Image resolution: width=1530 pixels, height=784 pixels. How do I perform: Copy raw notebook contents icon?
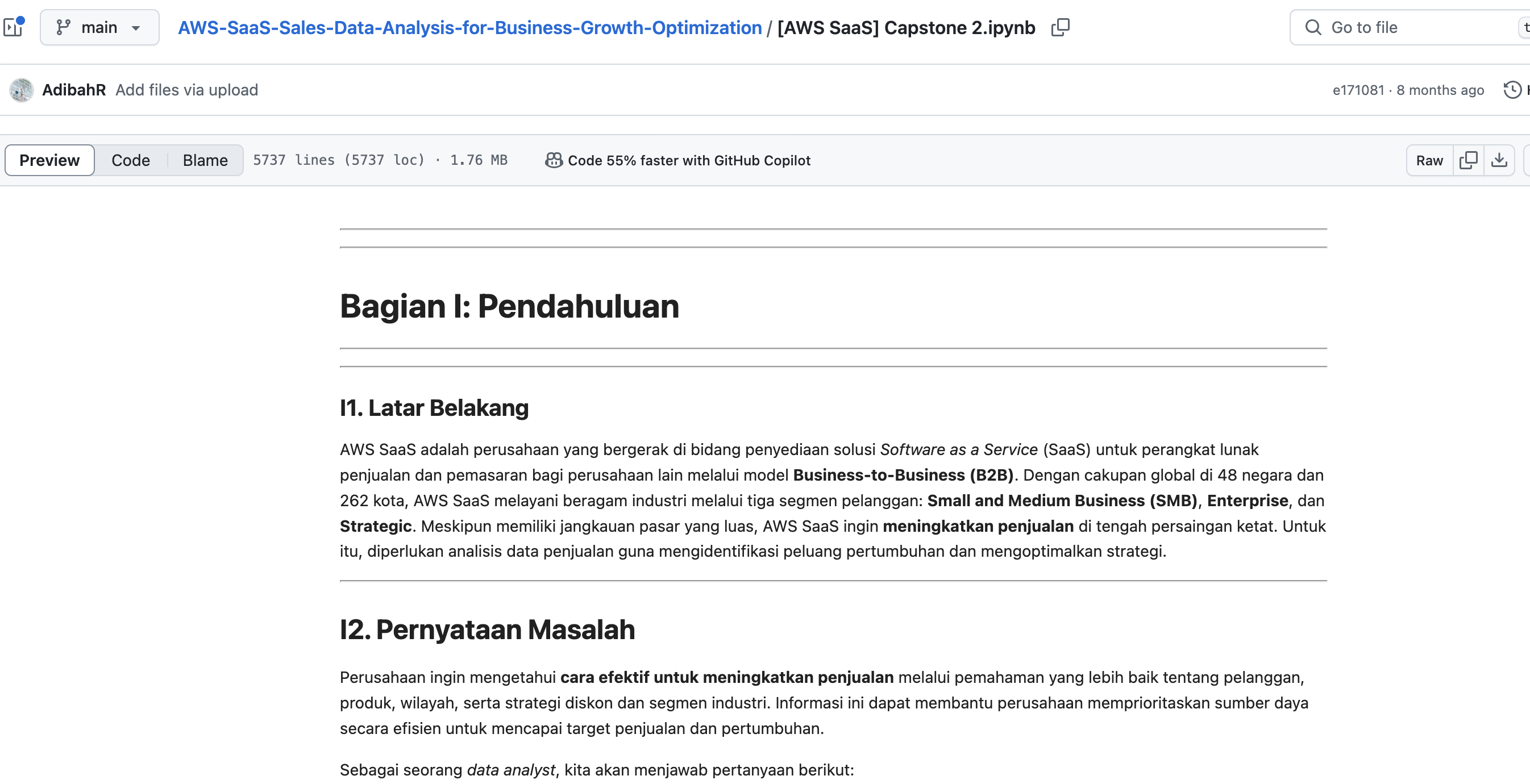click(x=1468, y=160)
